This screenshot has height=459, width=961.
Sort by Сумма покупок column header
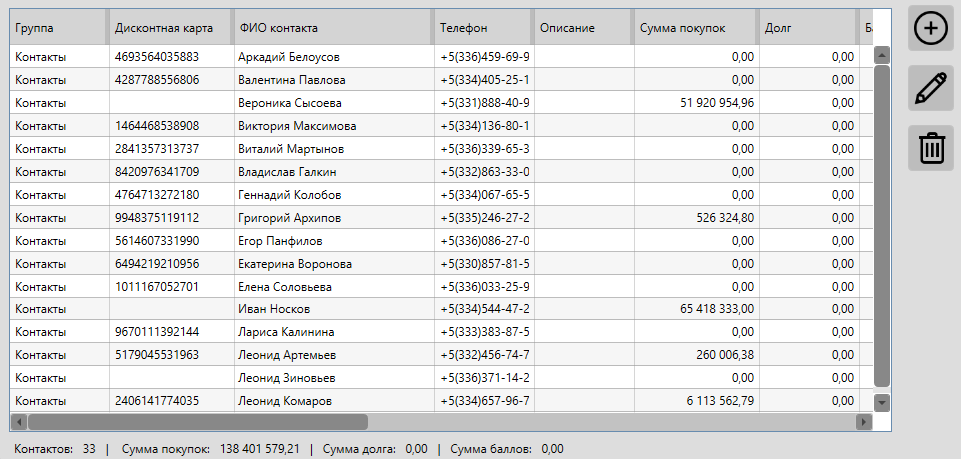pyautogui.click(x=694, y=29)
